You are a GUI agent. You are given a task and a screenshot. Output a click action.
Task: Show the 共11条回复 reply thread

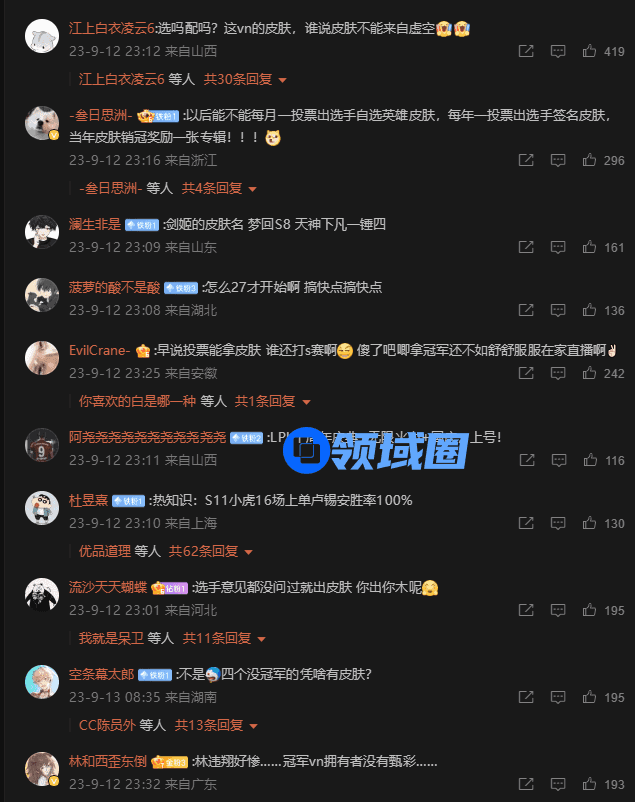tap(224, 638)
